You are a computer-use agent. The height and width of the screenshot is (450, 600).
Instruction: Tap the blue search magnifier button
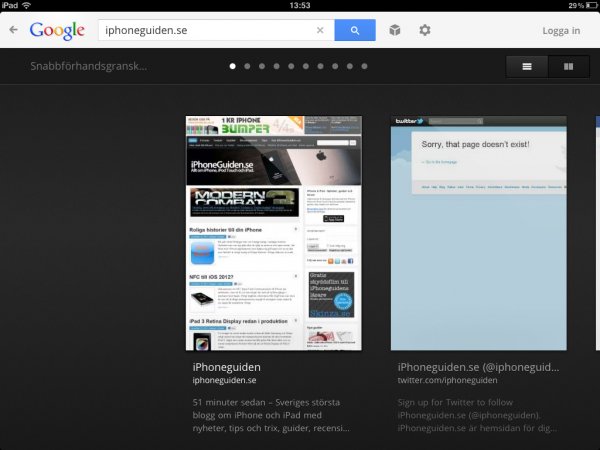[x=355, y=30]
